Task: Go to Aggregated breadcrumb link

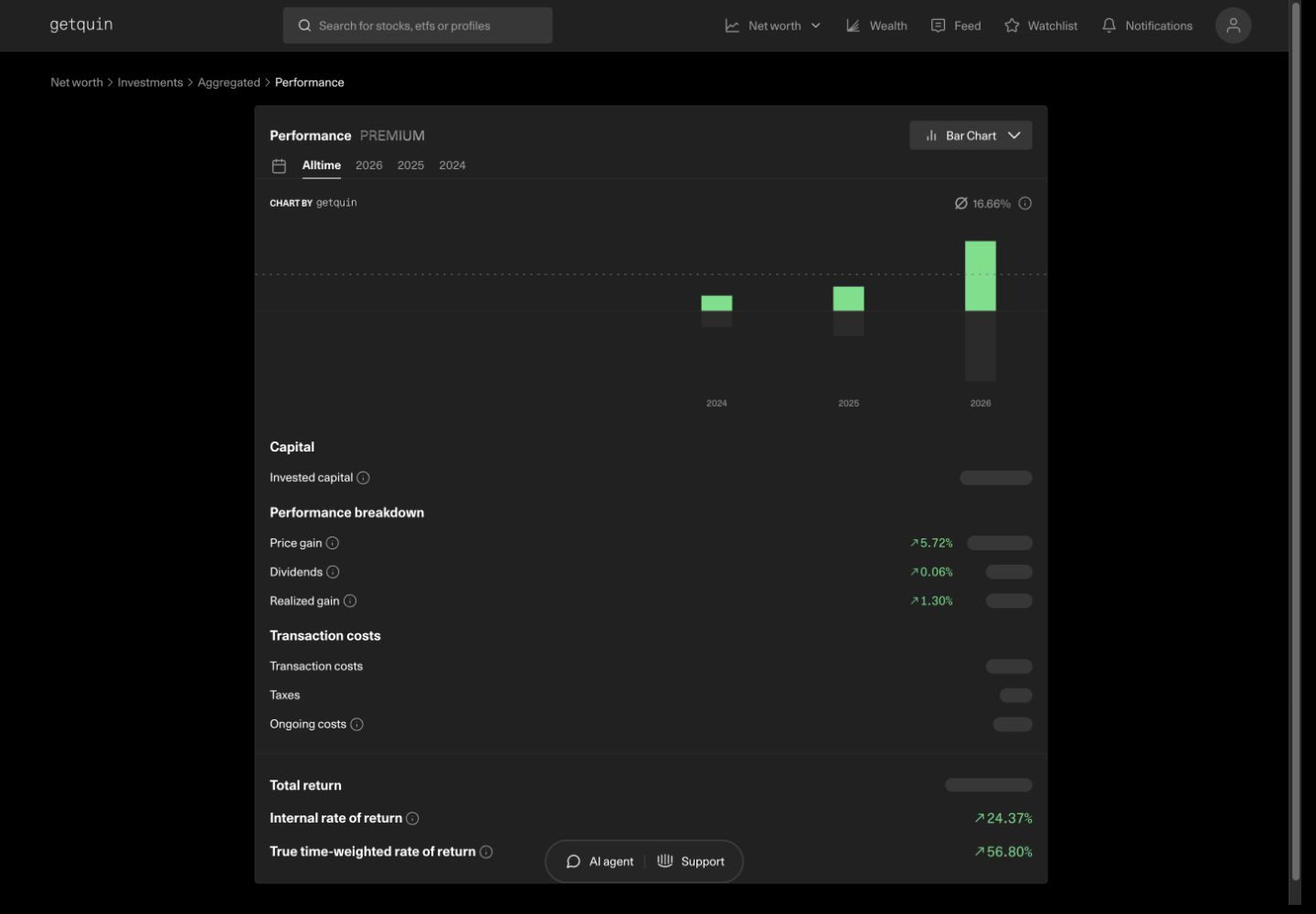Action: pos(228,82)
